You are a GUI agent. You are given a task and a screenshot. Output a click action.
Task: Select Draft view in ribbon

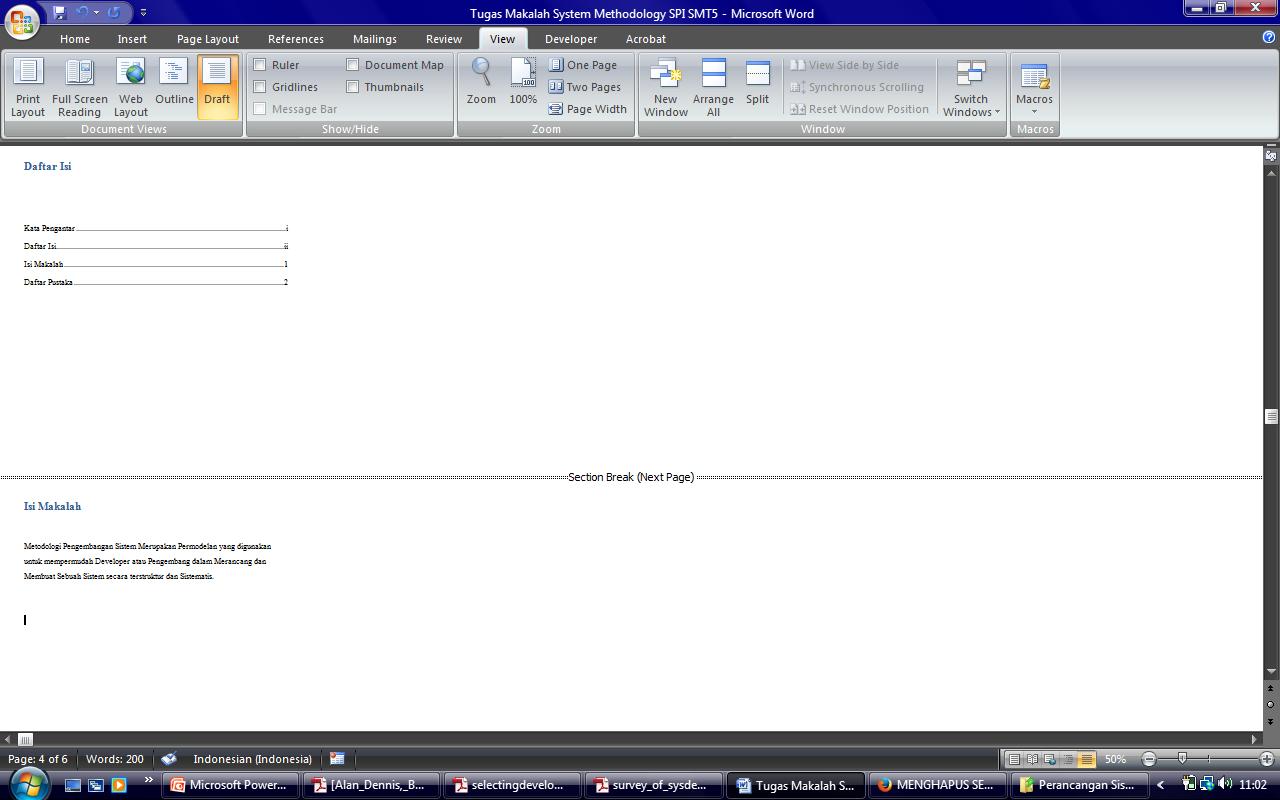(217, 88)
